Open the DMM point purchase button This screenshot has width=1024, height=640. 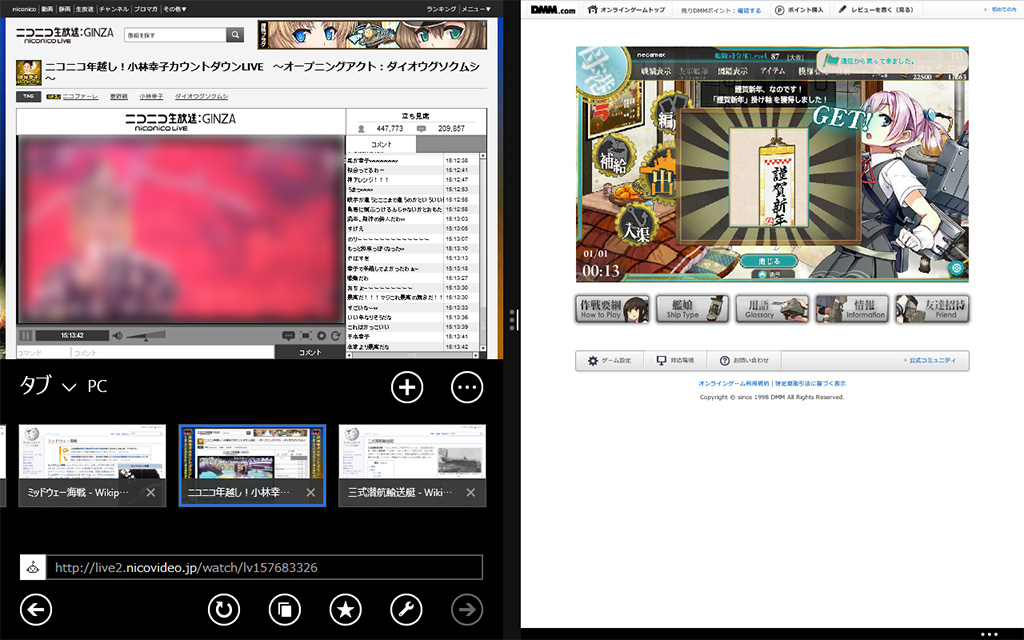[x=799, y=10]
